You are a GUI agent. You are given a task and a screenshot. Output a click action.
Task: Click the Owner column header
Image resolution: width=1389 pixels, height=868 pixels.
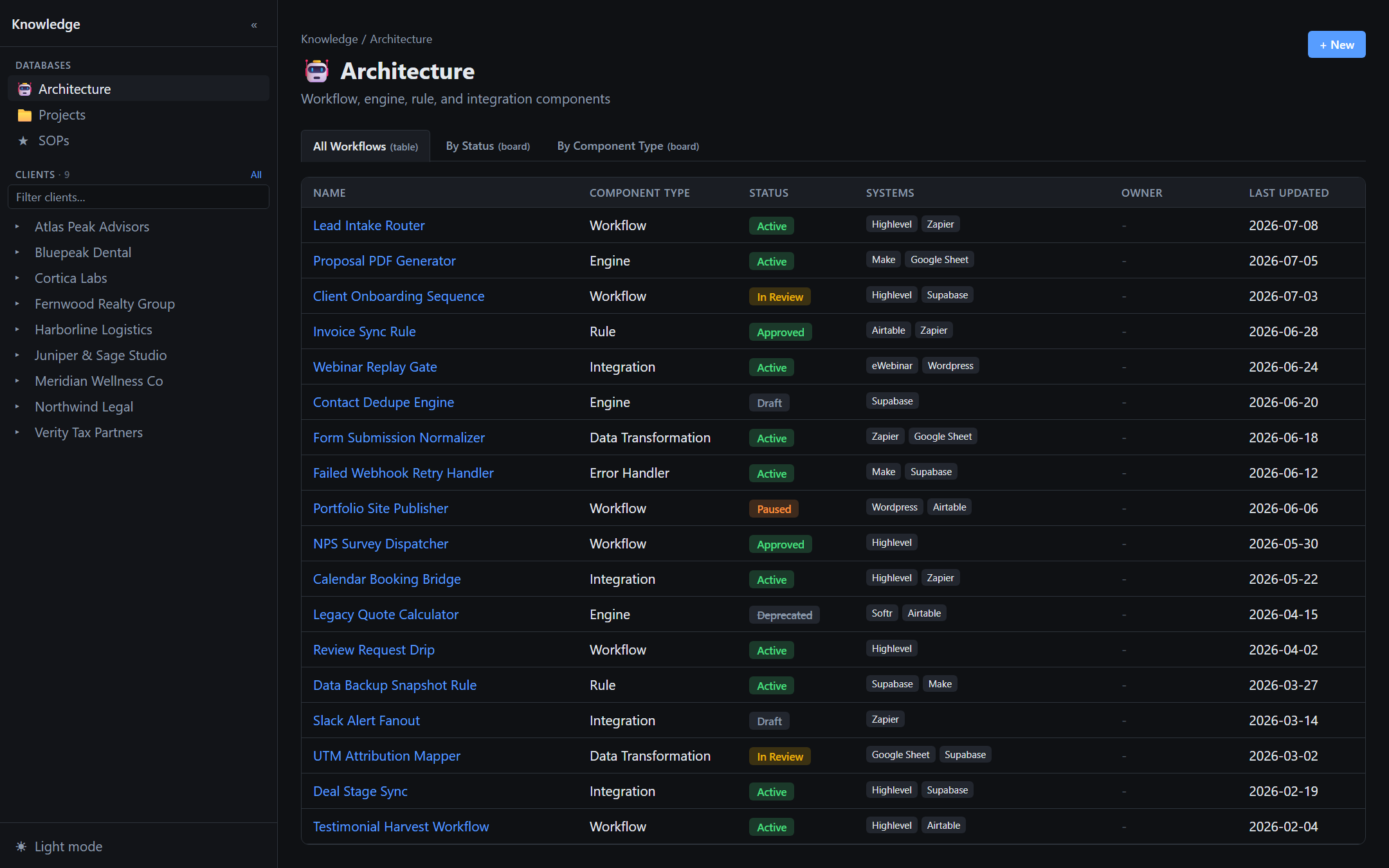pos(1141,193)
